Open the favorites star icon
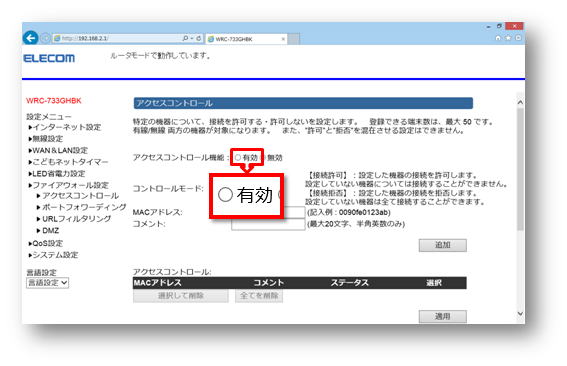Viewport: 567px width, 366px height. pyautogui.click(x=508, y=38)
